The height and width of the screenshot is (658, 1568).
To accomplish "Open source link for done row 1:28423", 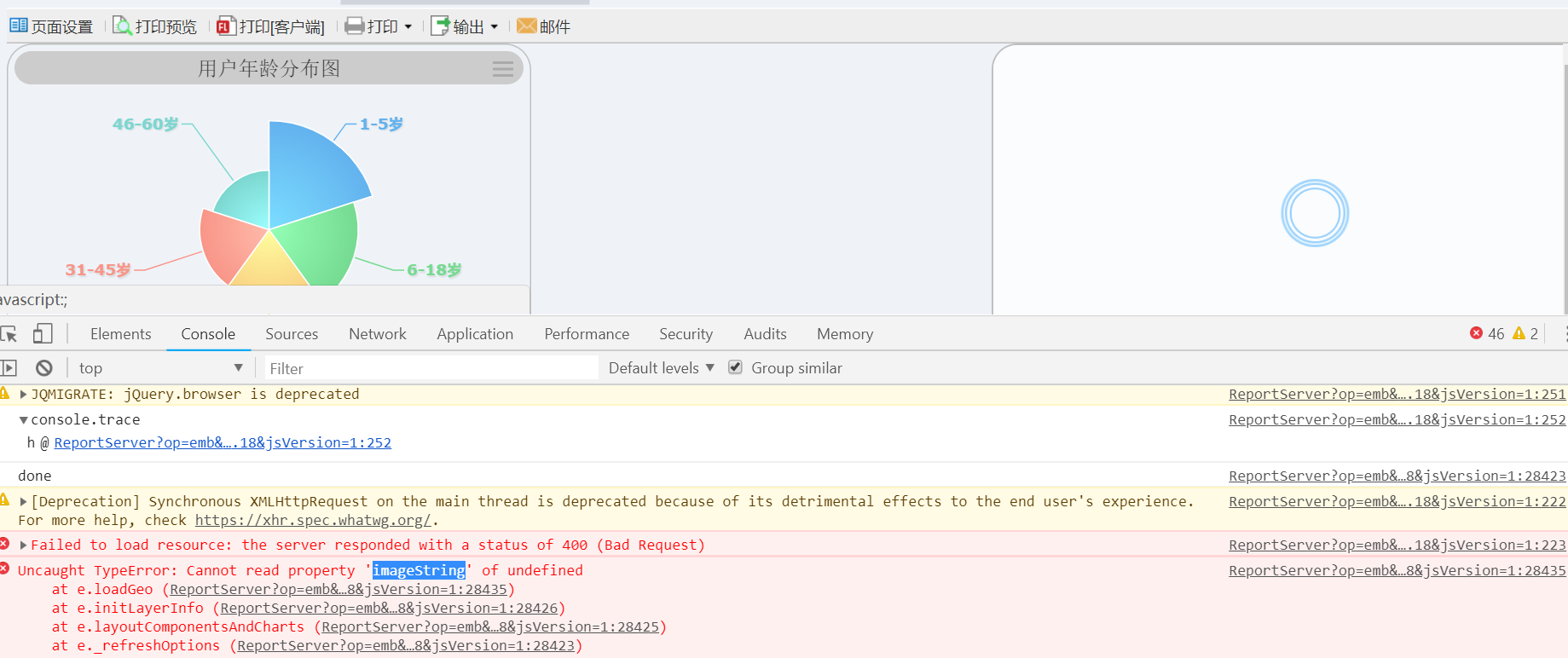I will coord(1397,476).
